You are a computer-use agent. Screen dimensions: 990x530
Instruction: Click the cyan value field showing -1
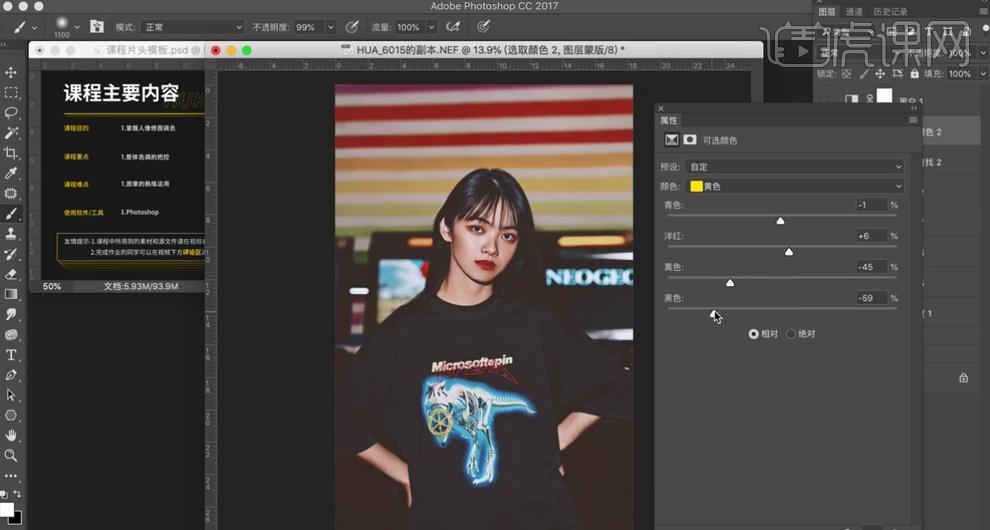[871, 205]
